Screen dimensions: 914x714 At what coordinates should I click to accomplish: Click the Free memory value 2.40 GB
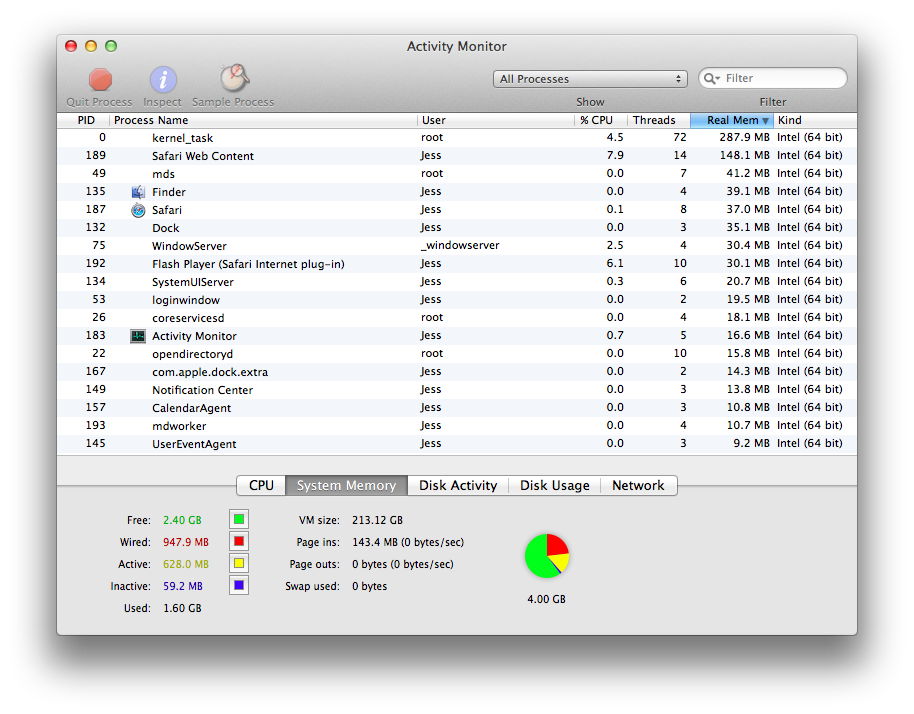pos(182,520)
